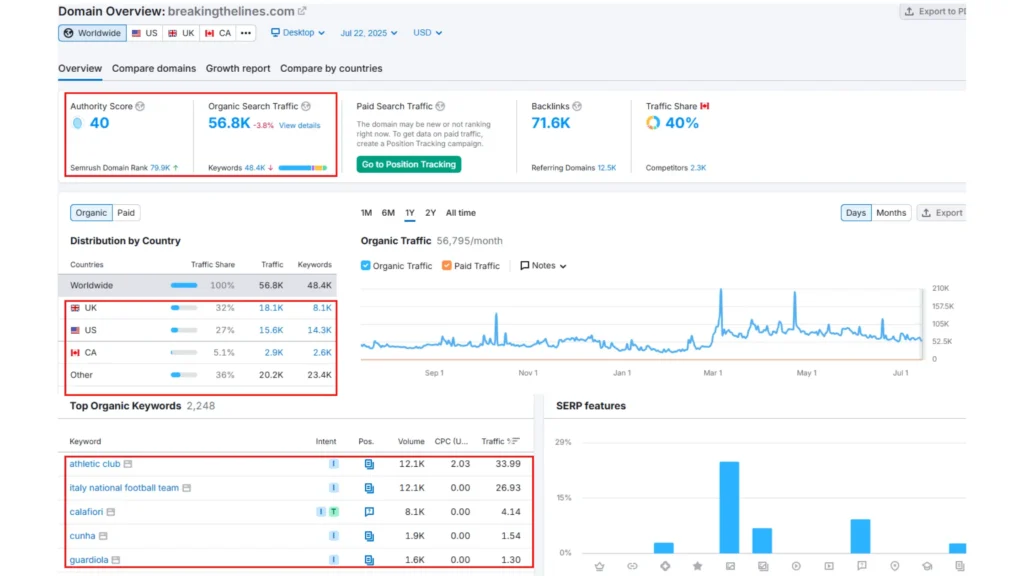Click the speech bubble SERP feature icon
Viewport: 1024px width, 576px height.
[861, 566]
